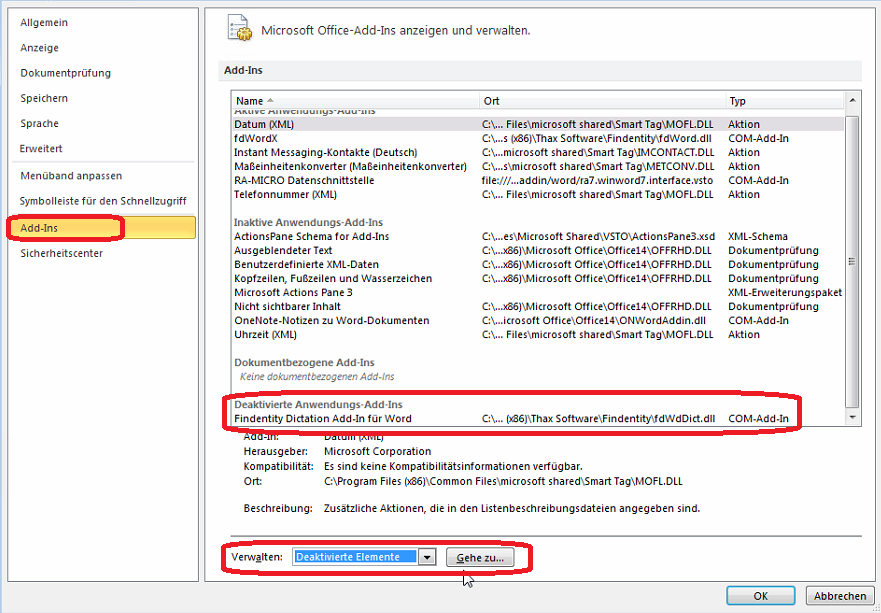This screenshot has width=881, height=613.
Task: Click the Ort path value MOFL.DLL details
Action: [x=503, y=482]
